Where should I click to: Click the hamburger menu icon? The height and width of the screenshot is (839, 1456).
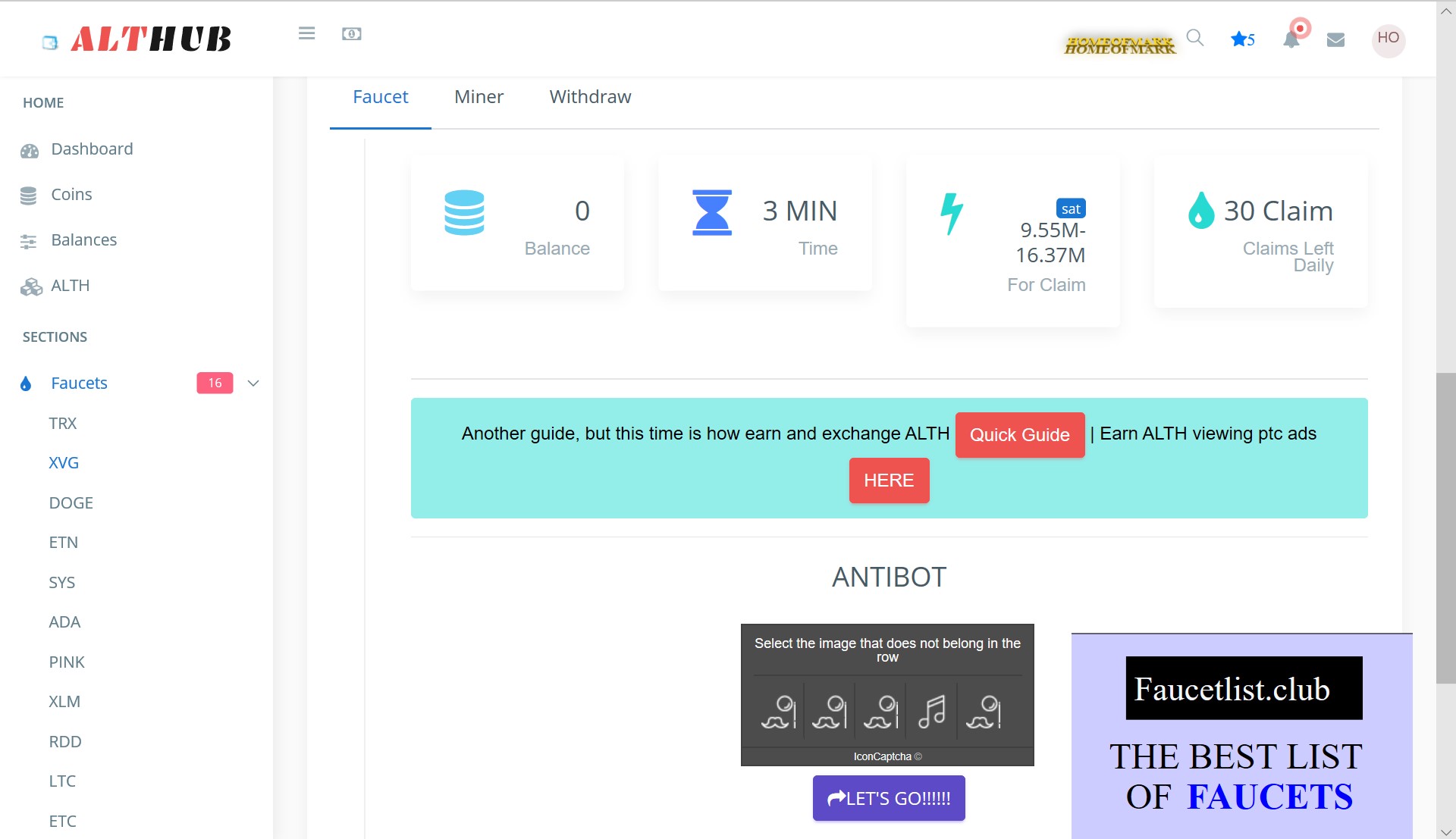point(306,33)
